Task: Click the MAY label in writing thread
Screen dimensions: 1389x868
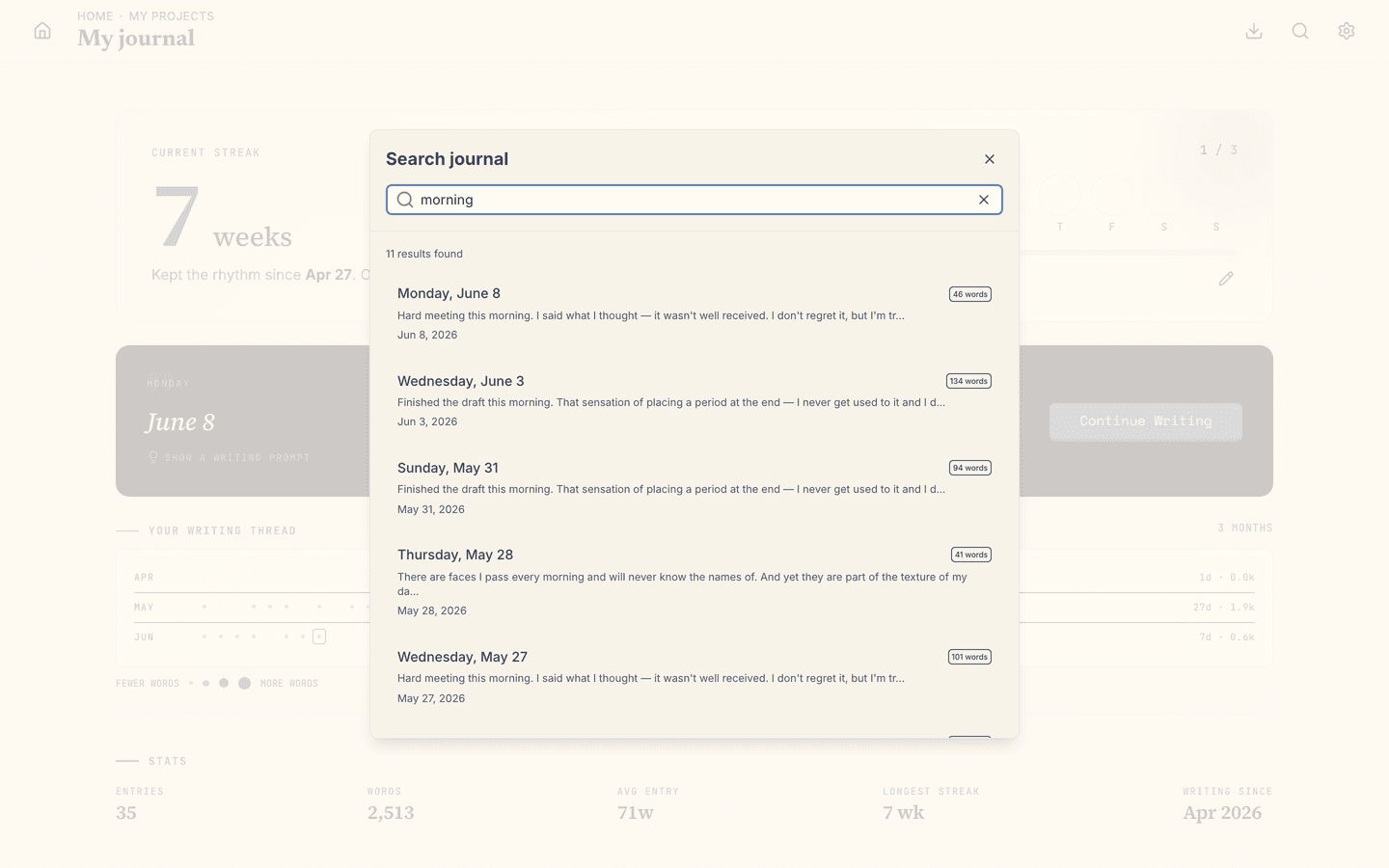Action: point(145,607)
